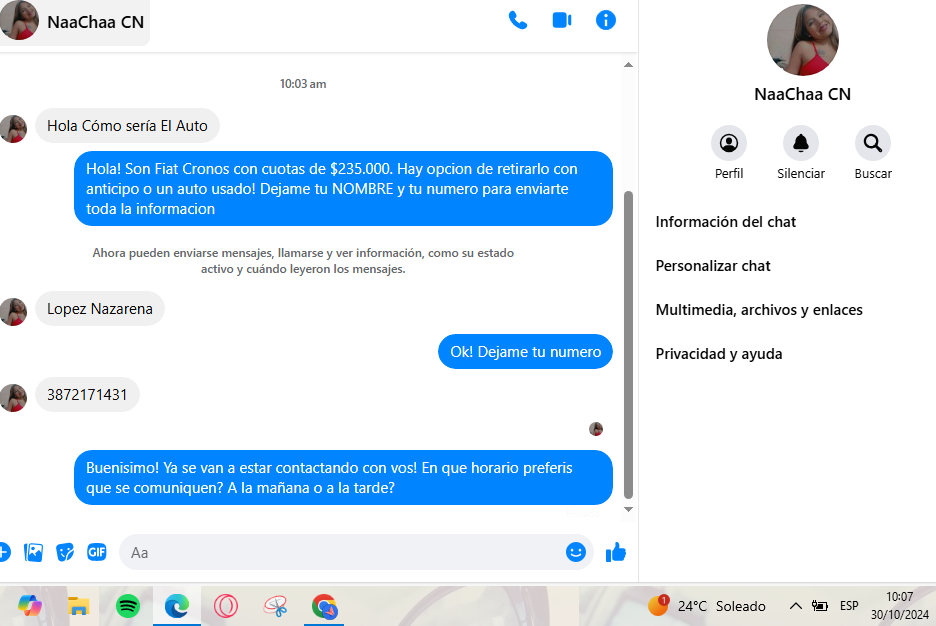Click the chat scrollbar up arrow
This screenshot has height=626, width=936.
click(628, 64)
